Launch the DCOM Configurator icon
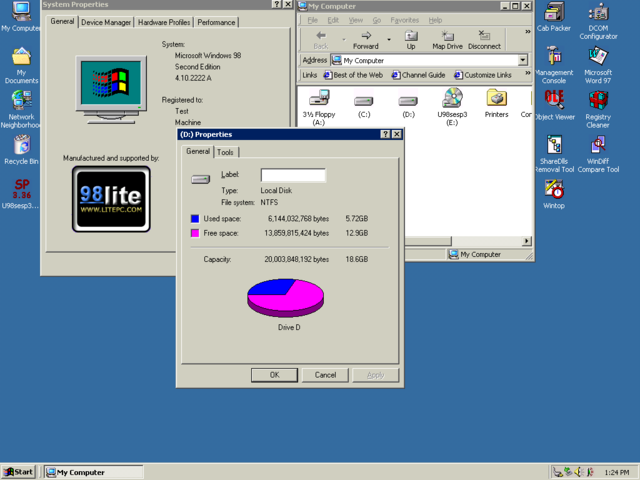This screenshot has width=640, height=480. (x=598, y=20)
